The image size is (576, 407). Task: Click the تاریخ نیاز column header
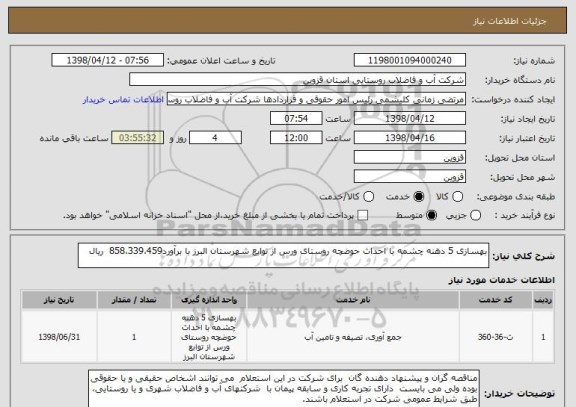pos(59,300)
